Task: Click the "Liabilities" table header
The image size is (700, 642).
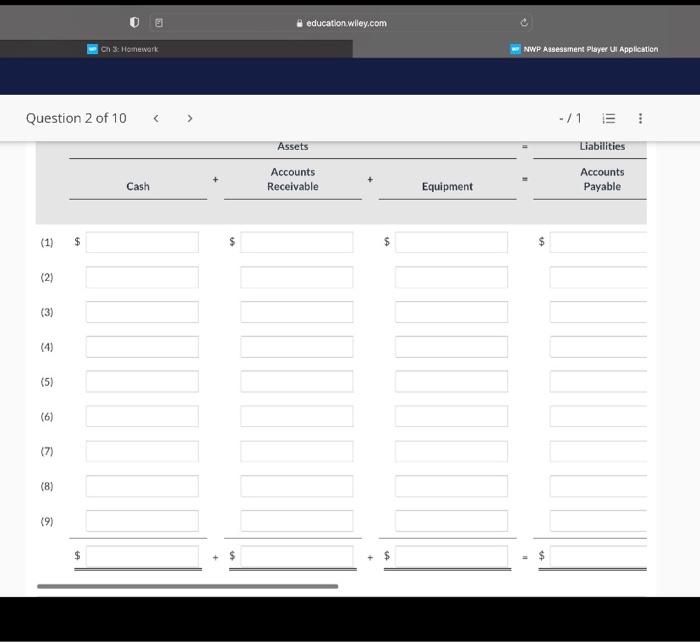Action: pyautogui.click(x=602, y=146)
